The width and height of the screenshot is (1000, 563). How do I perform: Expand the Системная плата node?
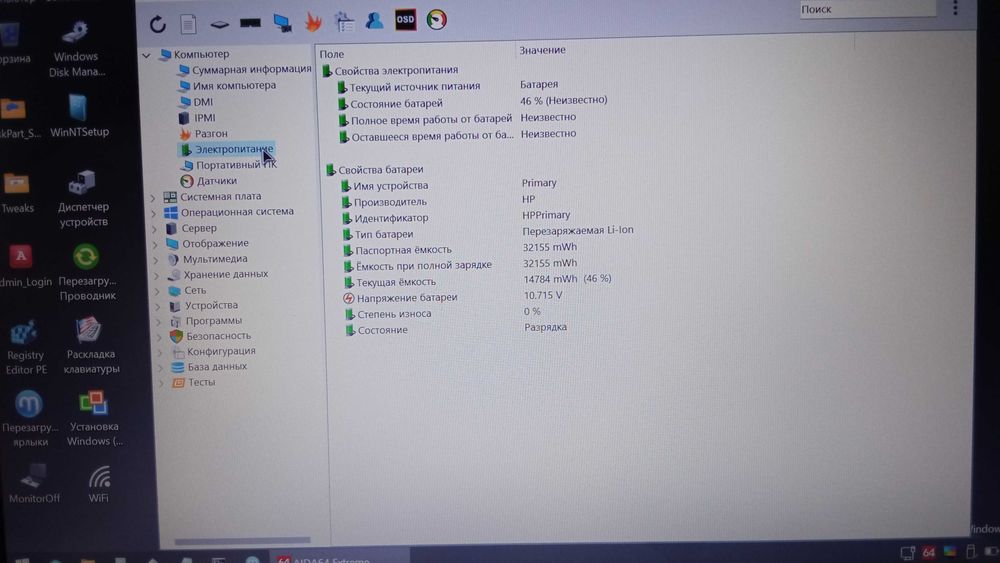point(153,198)
